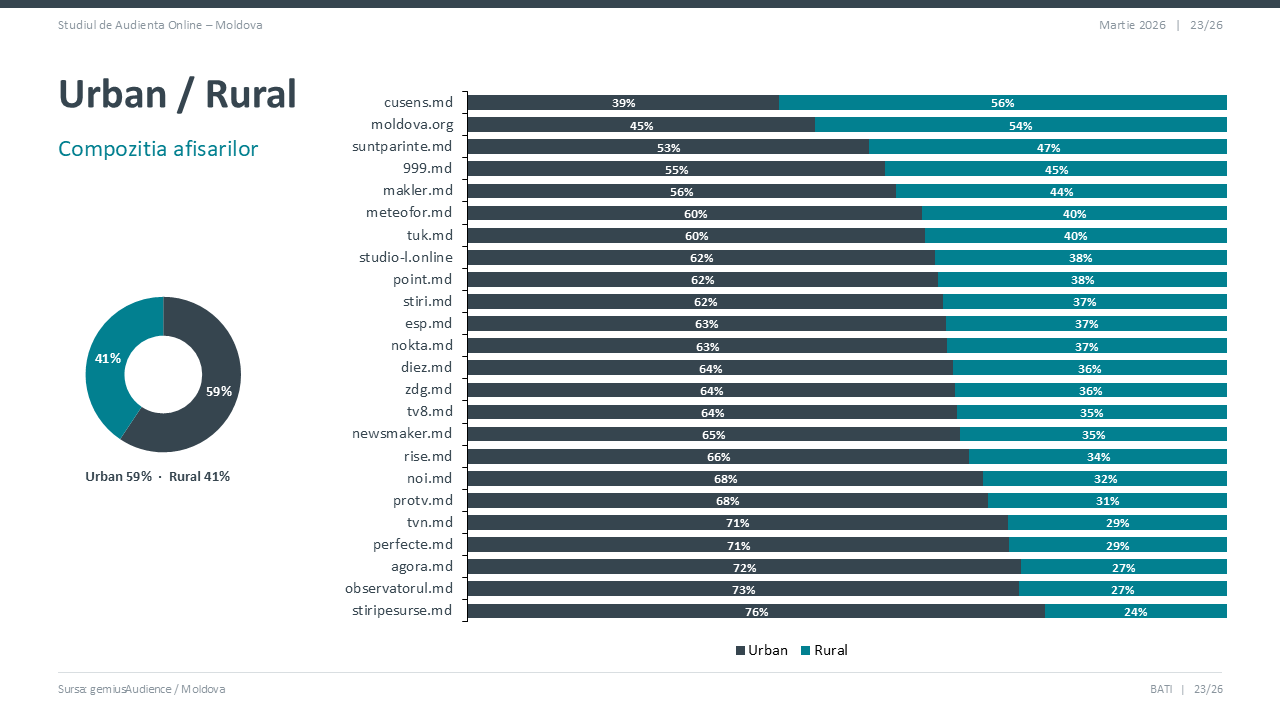Click the newsmaker.md axis label
Viewport: 1280px width, 720px height.
[402, 434]
